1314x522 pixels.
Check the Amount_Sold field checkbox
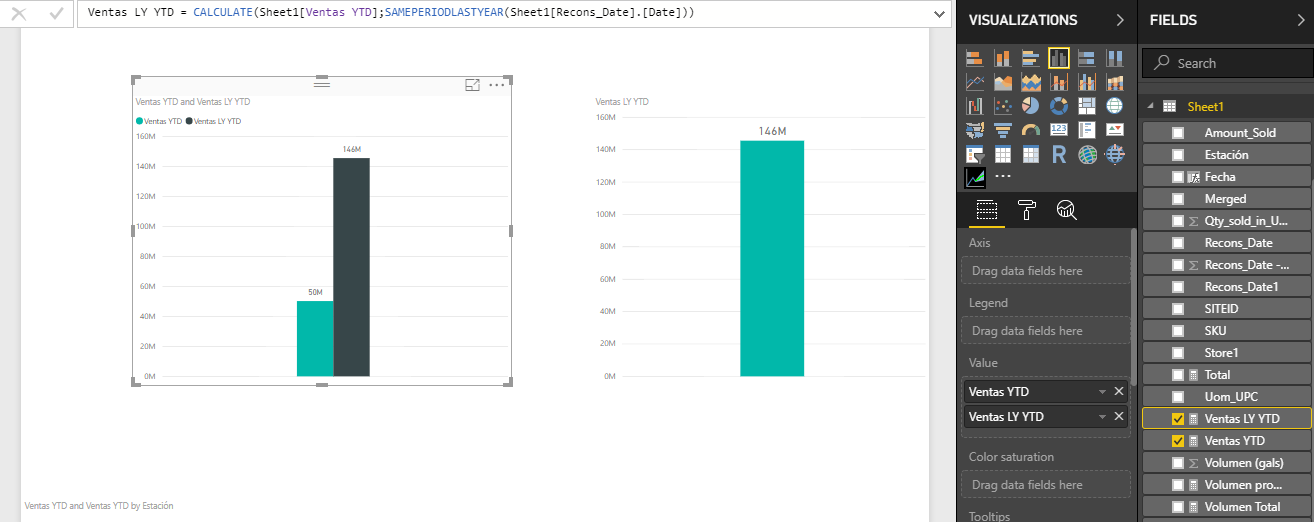tap(1177, 133)
